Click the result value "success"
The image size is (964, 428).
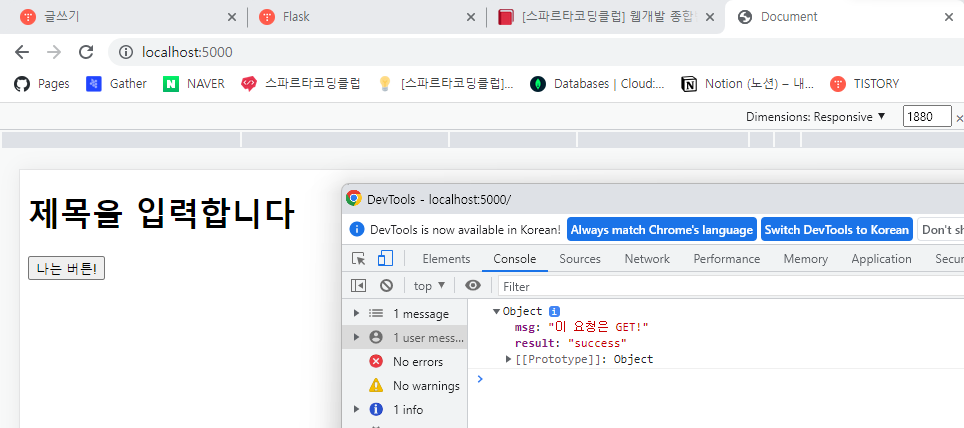click(597, 343)
